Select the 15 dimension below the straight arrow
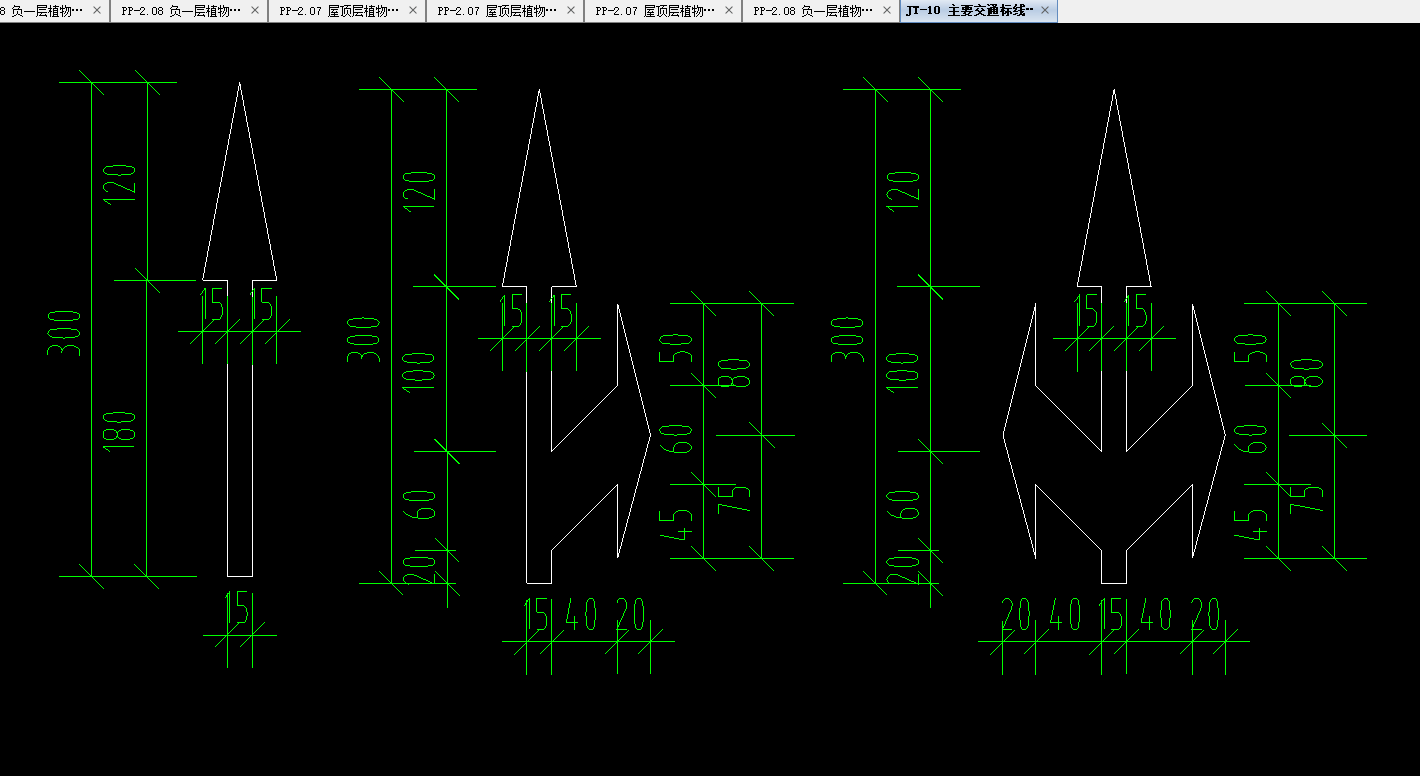The image size is (1420, 776). pos(236,608)
